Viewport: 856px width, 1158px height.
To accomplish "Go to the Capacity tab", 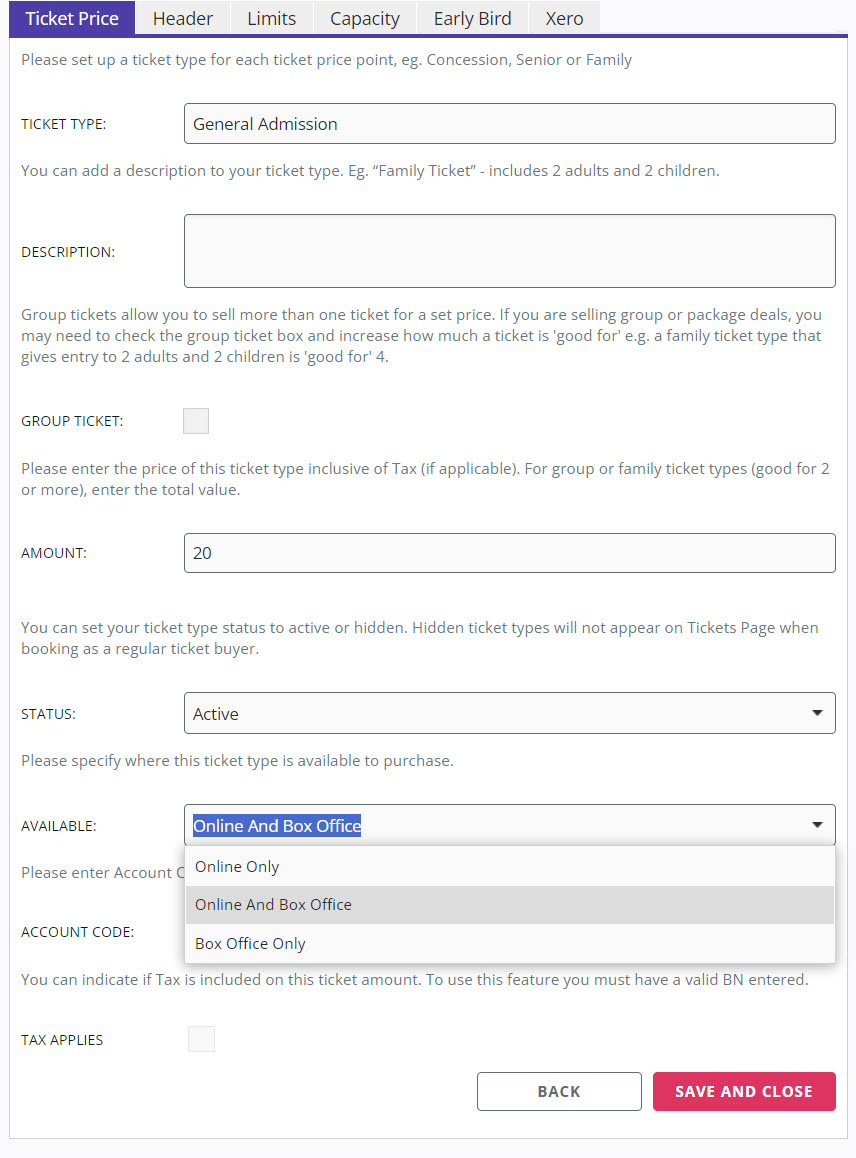I will pos(364,18).
